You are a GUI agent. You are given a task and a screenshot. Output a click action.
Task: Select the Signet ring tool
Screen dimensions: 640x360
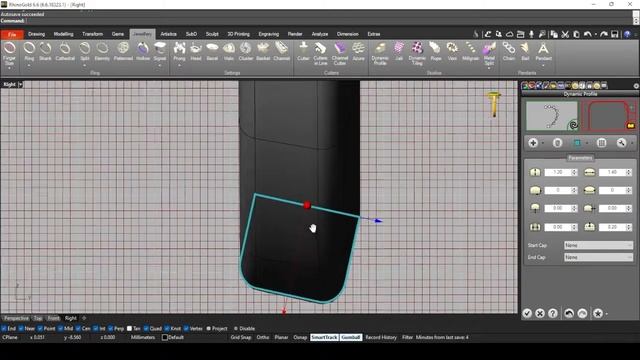click(160, 52)
